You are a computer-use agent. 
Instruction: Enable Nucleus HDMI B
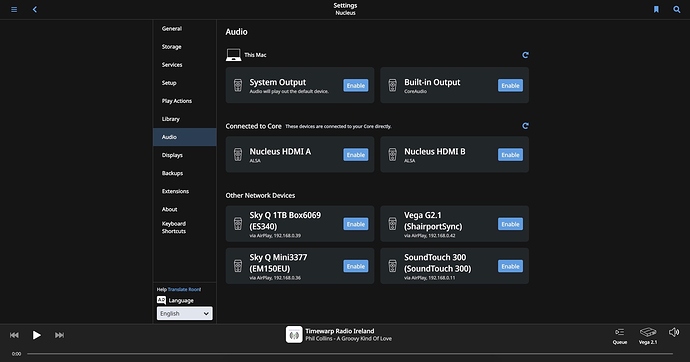point(510,154)
